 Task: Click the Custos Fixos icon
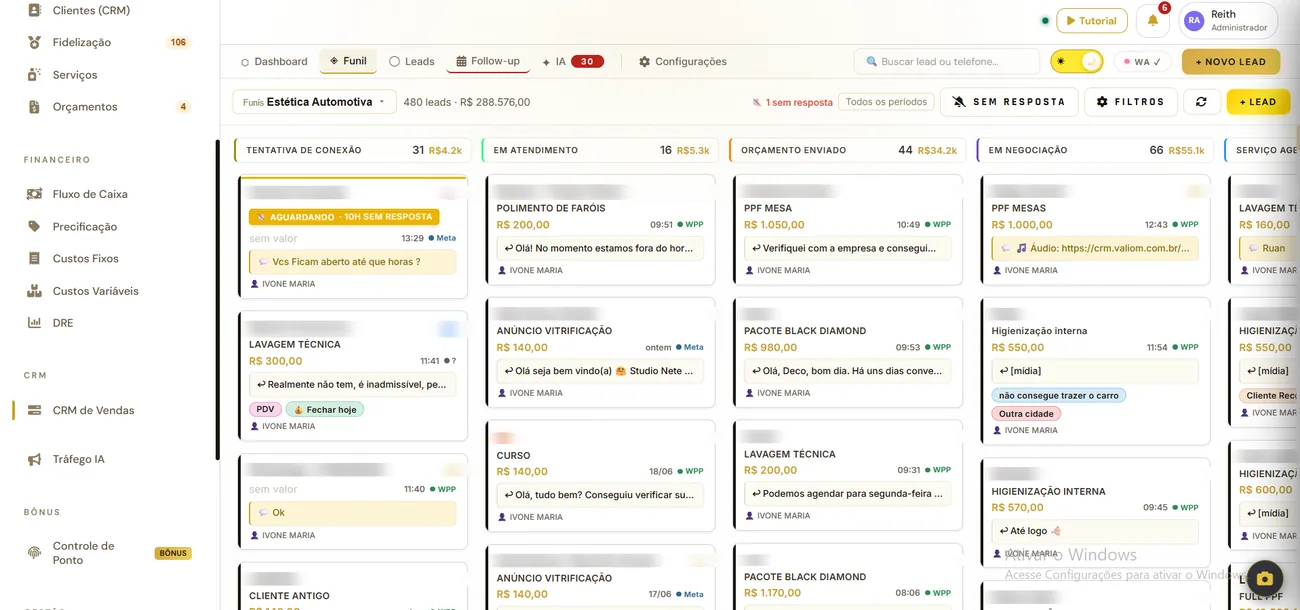coord(34,258)
